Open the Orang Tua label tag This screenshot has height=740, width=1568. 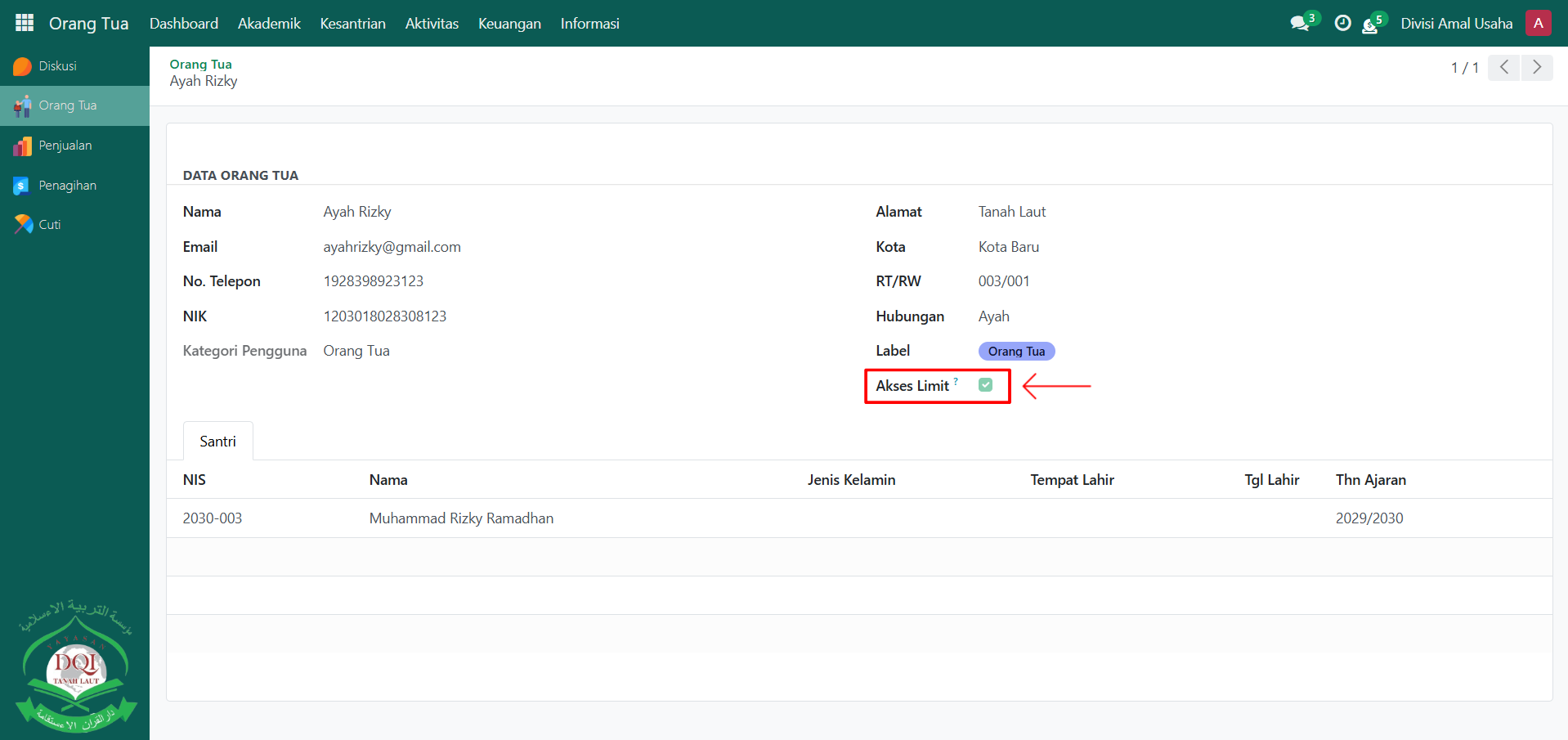1016,352
